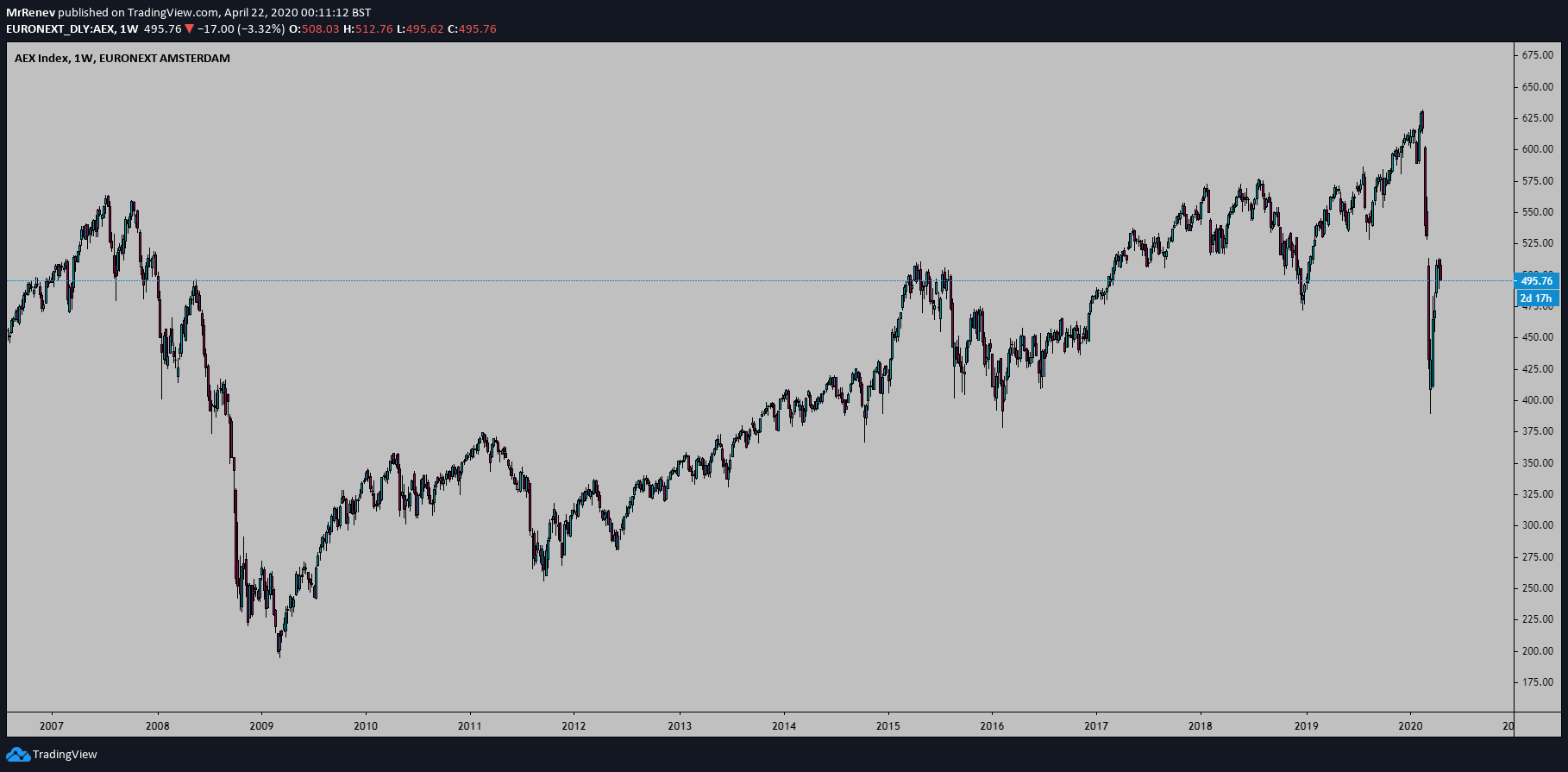Click the low value 495.62

(x=424, y=28)
